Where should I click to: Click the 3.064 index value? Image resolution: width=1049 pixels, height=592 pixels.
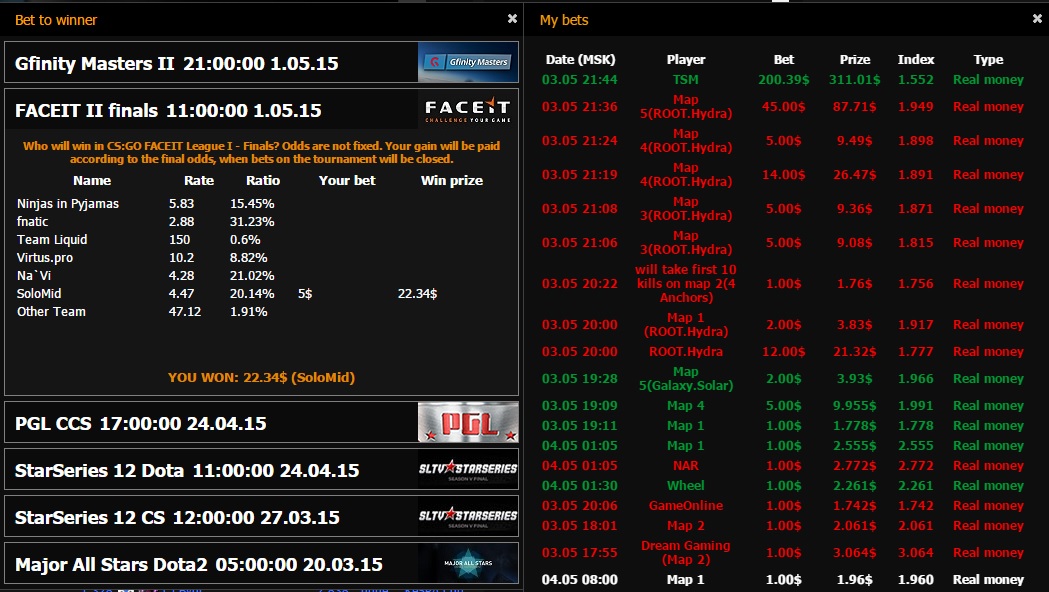pyautogui.click(x=916, y=553)
